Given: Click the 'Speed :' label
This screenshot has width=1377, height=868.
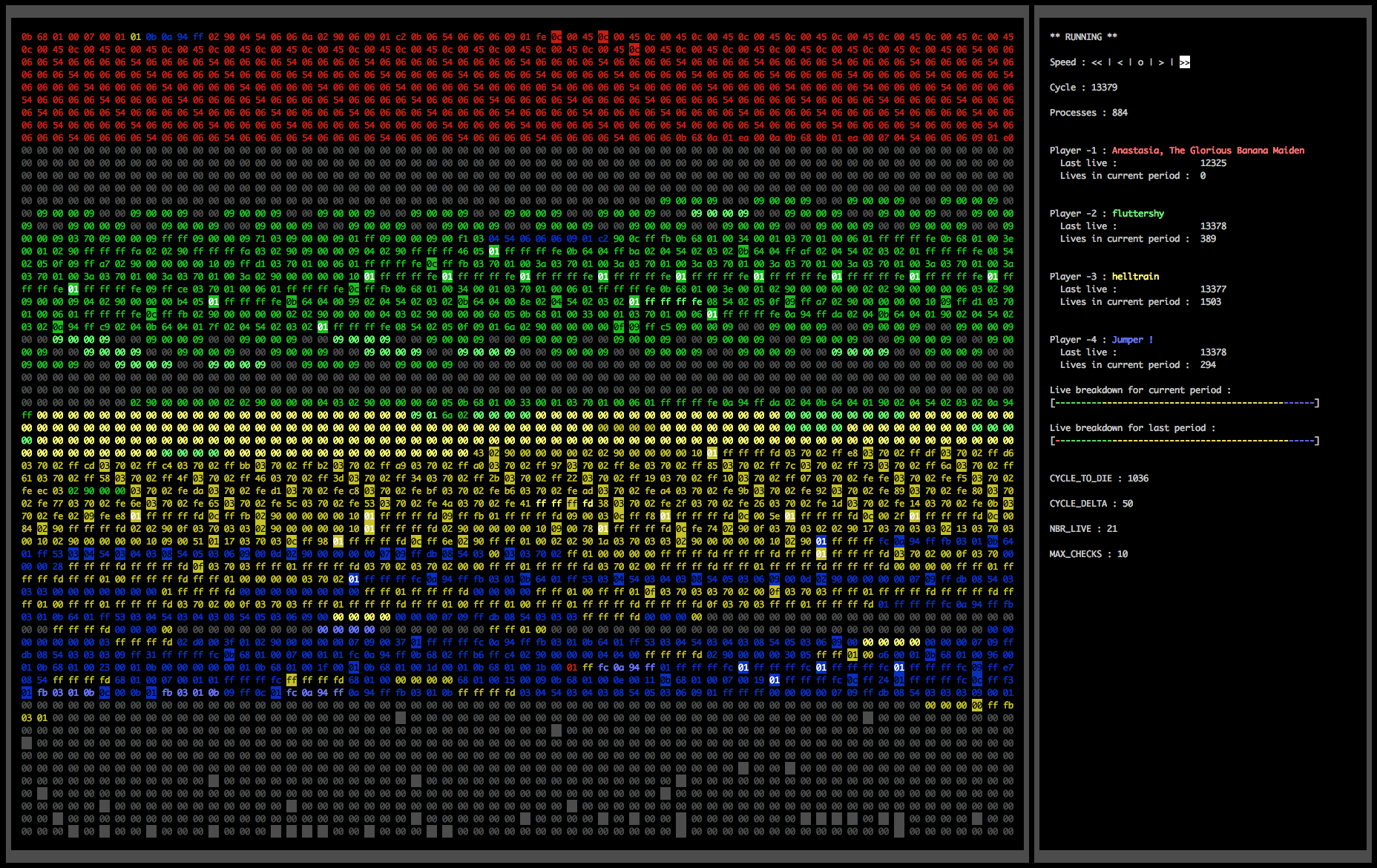Looking at the screenshot, I should click(1068, 62).
